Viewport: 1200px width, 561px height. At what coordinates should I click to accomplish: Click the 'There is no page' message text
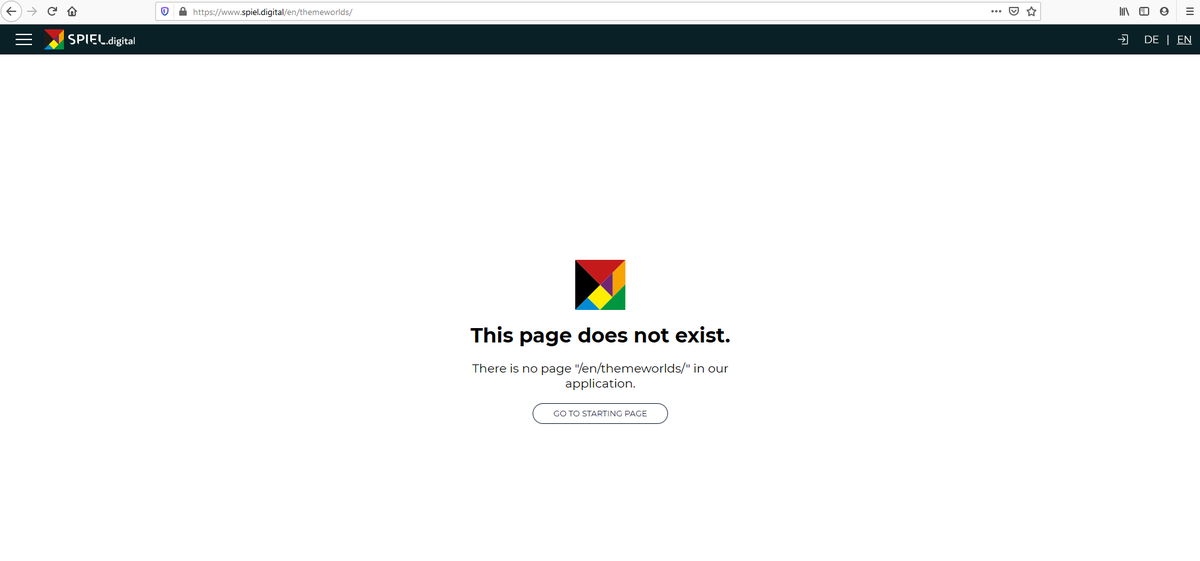(600, 376)
